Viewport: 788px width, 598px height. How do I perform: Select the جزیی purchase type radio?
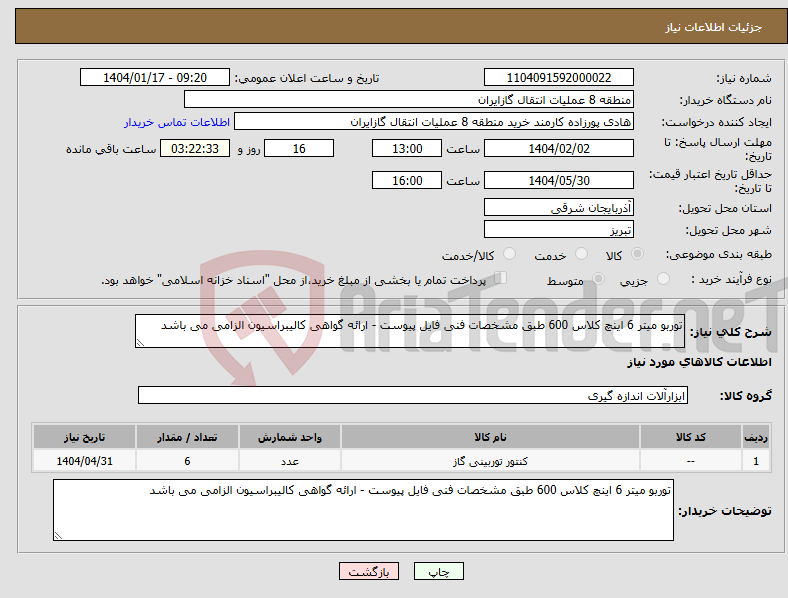663,278
